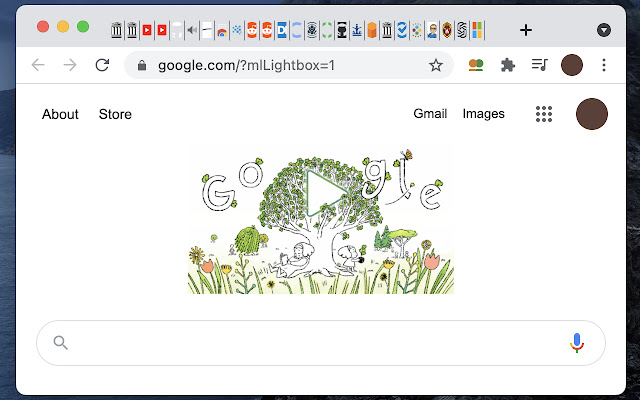The image size is (640, 400).
Task: Bookmark this page with the star icon
Action: point(436,65)
